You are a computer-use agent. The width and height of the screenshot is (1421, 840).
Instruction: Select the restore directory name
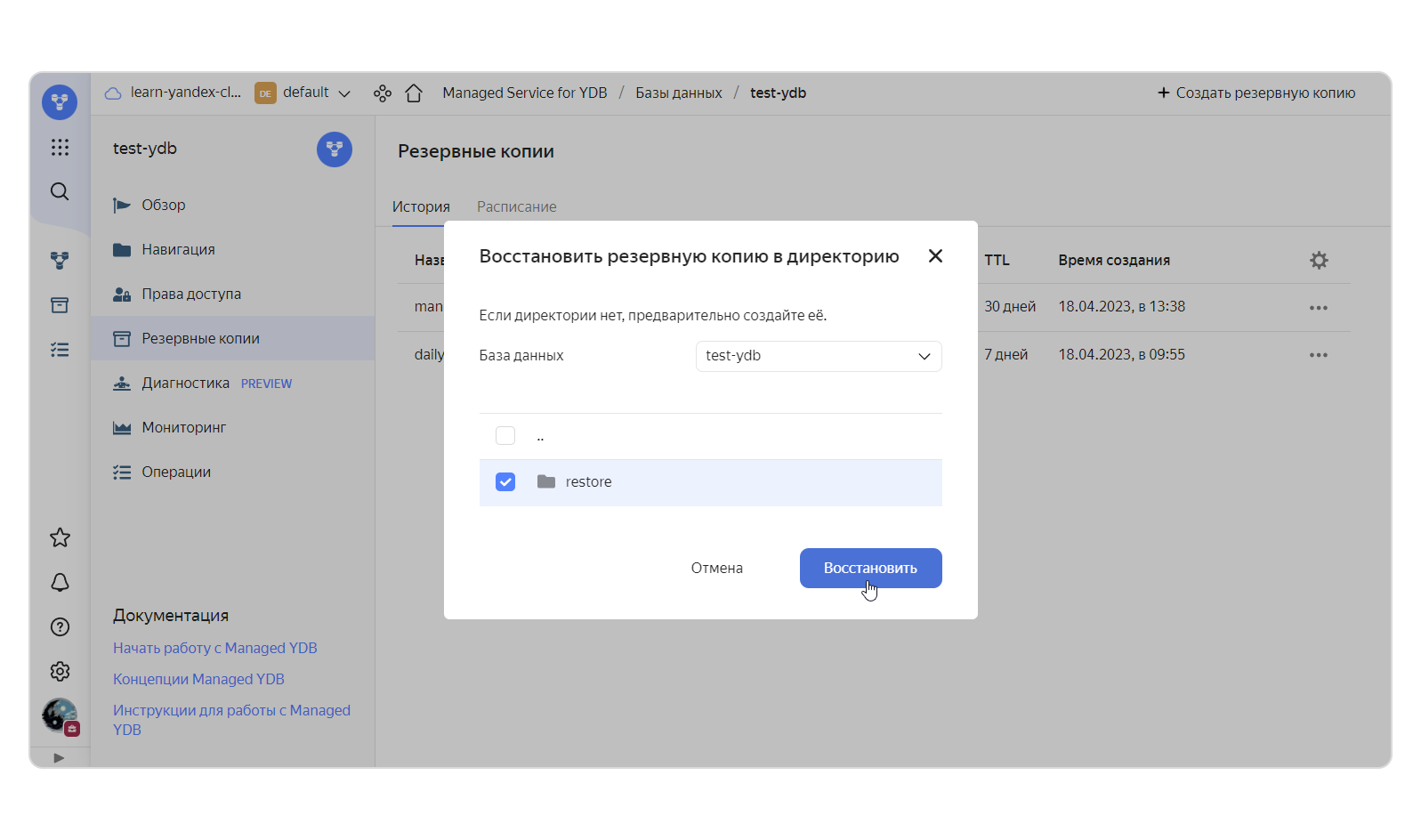[588, 481]
